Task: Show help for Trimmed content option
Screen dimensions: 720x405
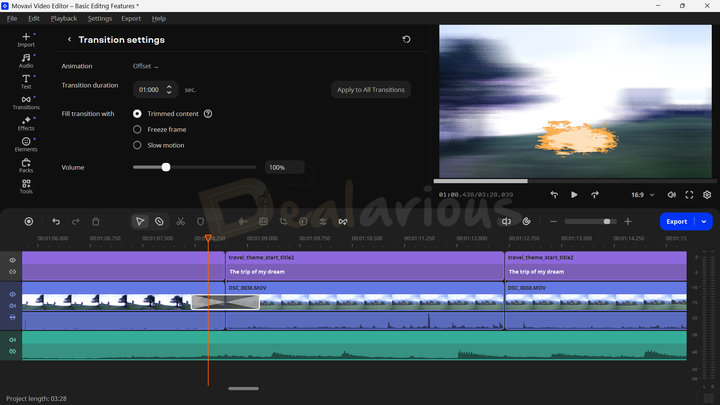Action: tap(208, 113)
